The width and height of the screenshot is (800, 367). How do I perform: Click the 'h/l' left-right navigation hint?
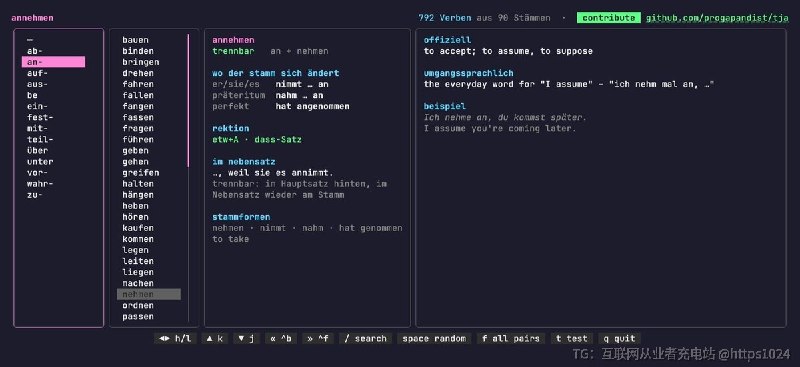click(175, 338)
